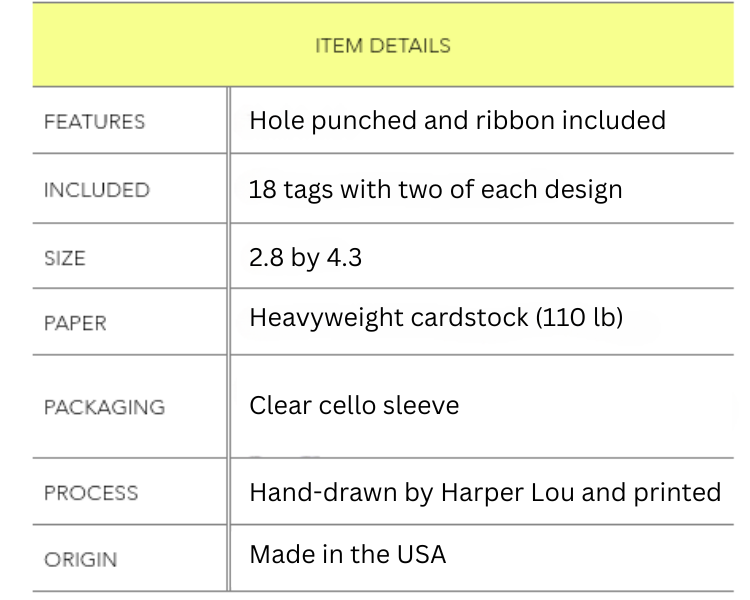Image resolution: width=750 pixels, height=600 pixels.
Task: Click the ITEM DETAILS header title
Action: [383, 46]
